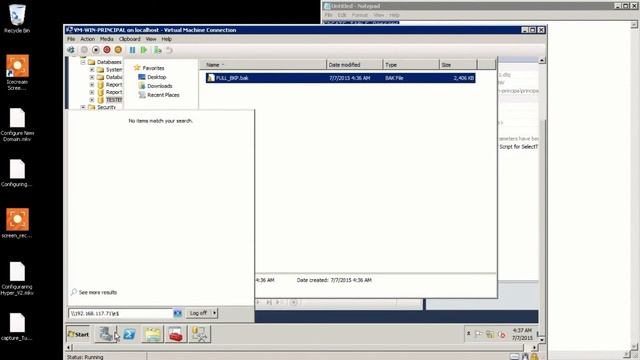Viewport: 640px width, 360px height.
Task: Click the grayed Start VM toolbar icon
Action: tap(84, 50)
